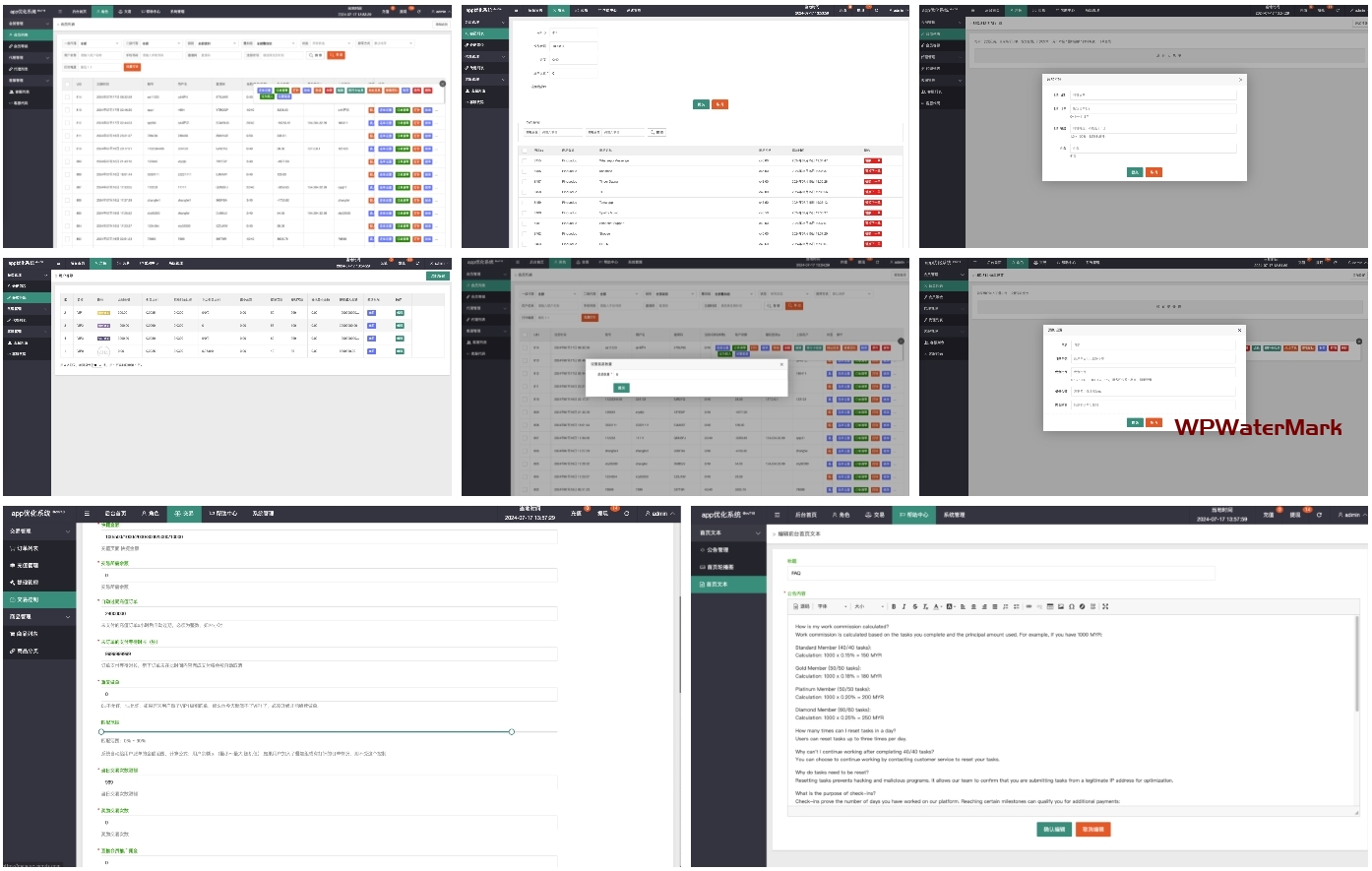Click the orange cancel edit button below FAQ

pyautogui.click(x=1092, y=830)
